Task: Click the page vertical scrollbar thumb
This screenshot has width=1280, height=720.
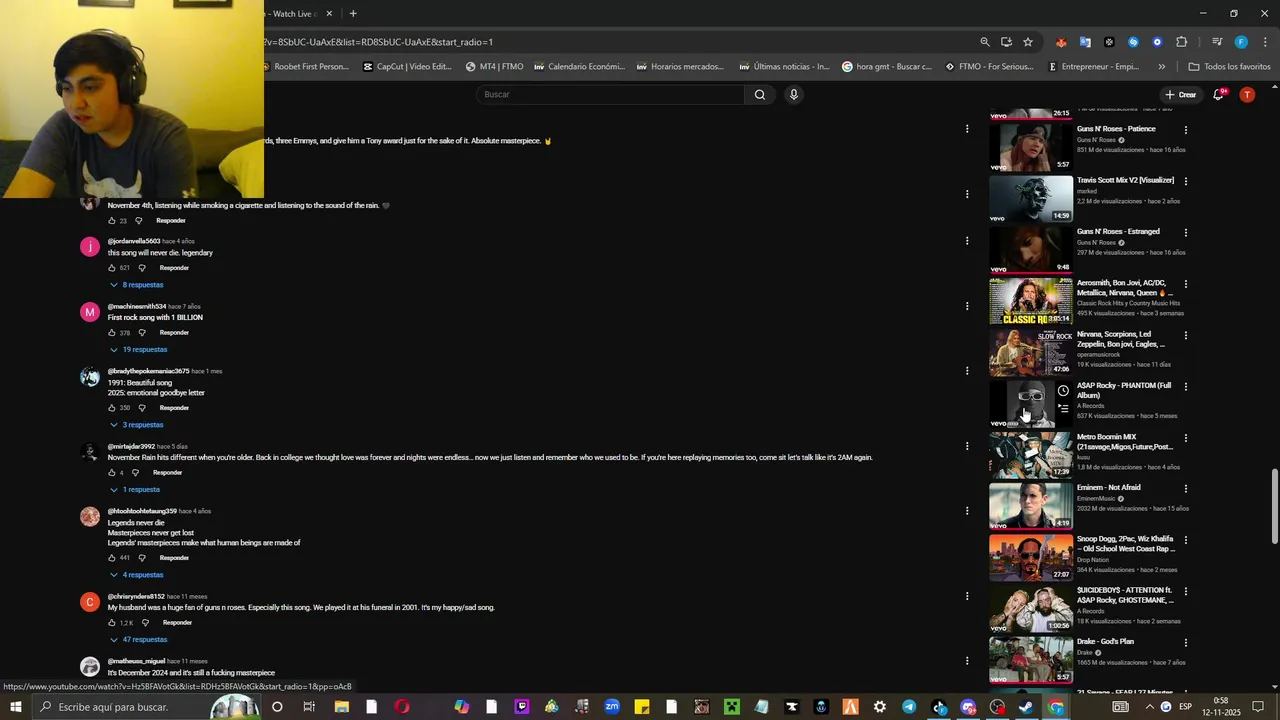Action: pos(1274,508)
